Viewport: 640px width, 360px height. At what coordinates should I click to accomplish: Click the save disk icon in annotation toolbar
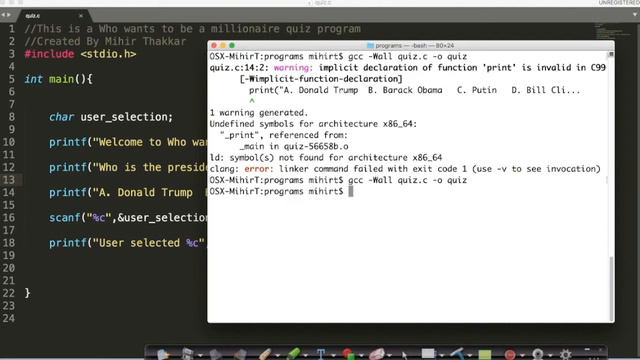coord(187,354)
